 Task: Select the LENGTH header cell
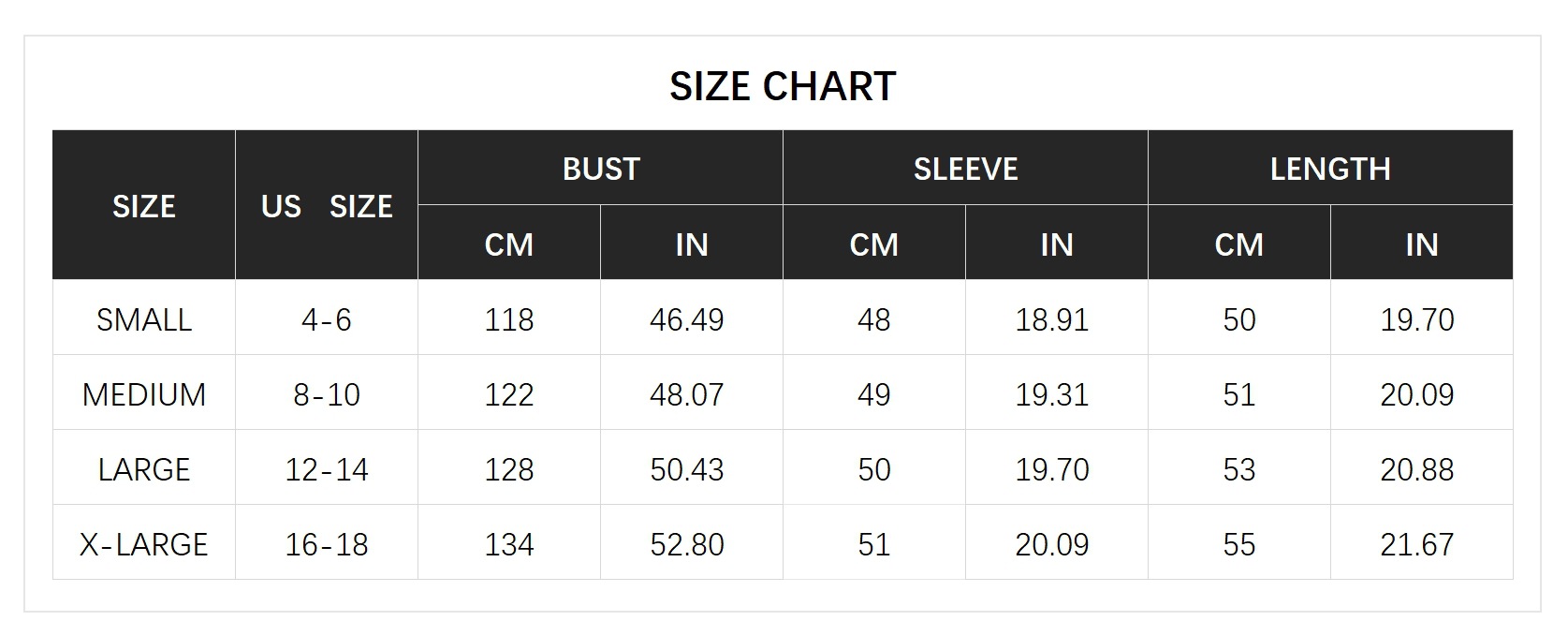tap(1330, 169)
